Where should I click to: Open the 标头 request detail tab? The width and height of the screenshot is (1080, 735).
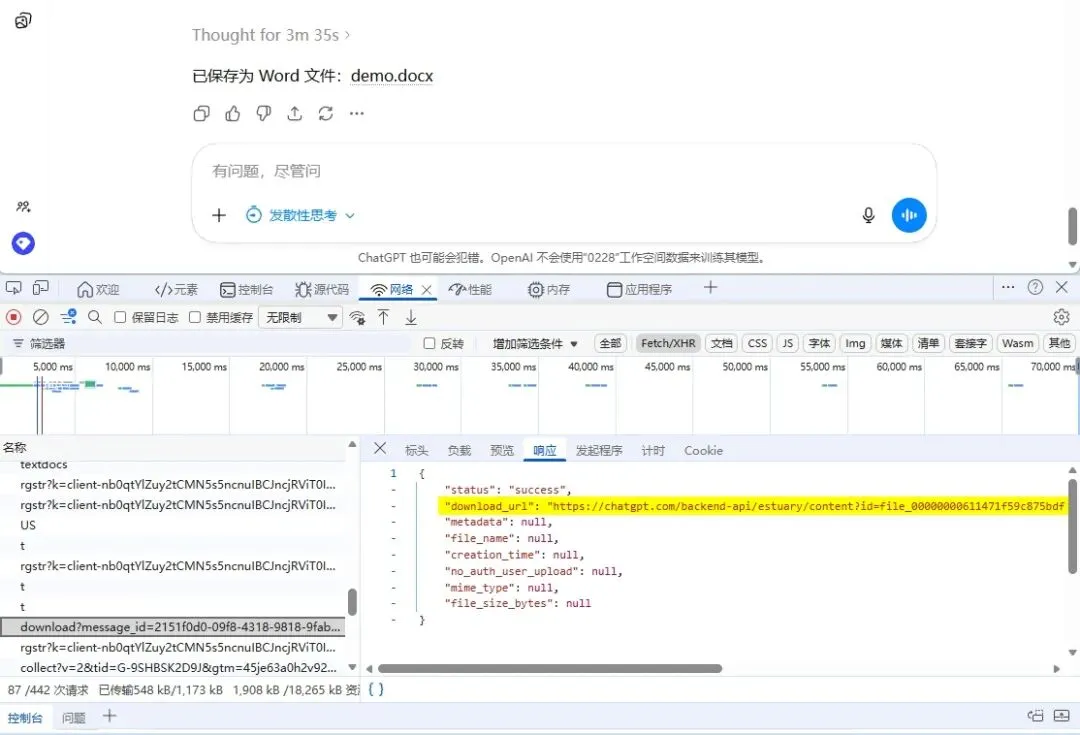417,451
